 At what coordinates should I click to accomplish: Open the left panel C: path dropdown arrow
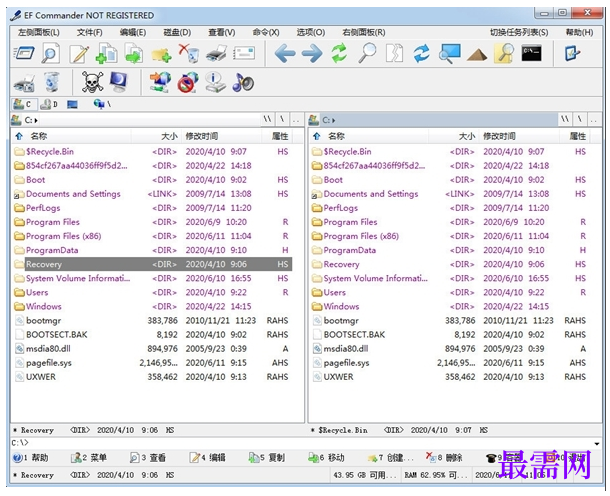coord(36,121)
